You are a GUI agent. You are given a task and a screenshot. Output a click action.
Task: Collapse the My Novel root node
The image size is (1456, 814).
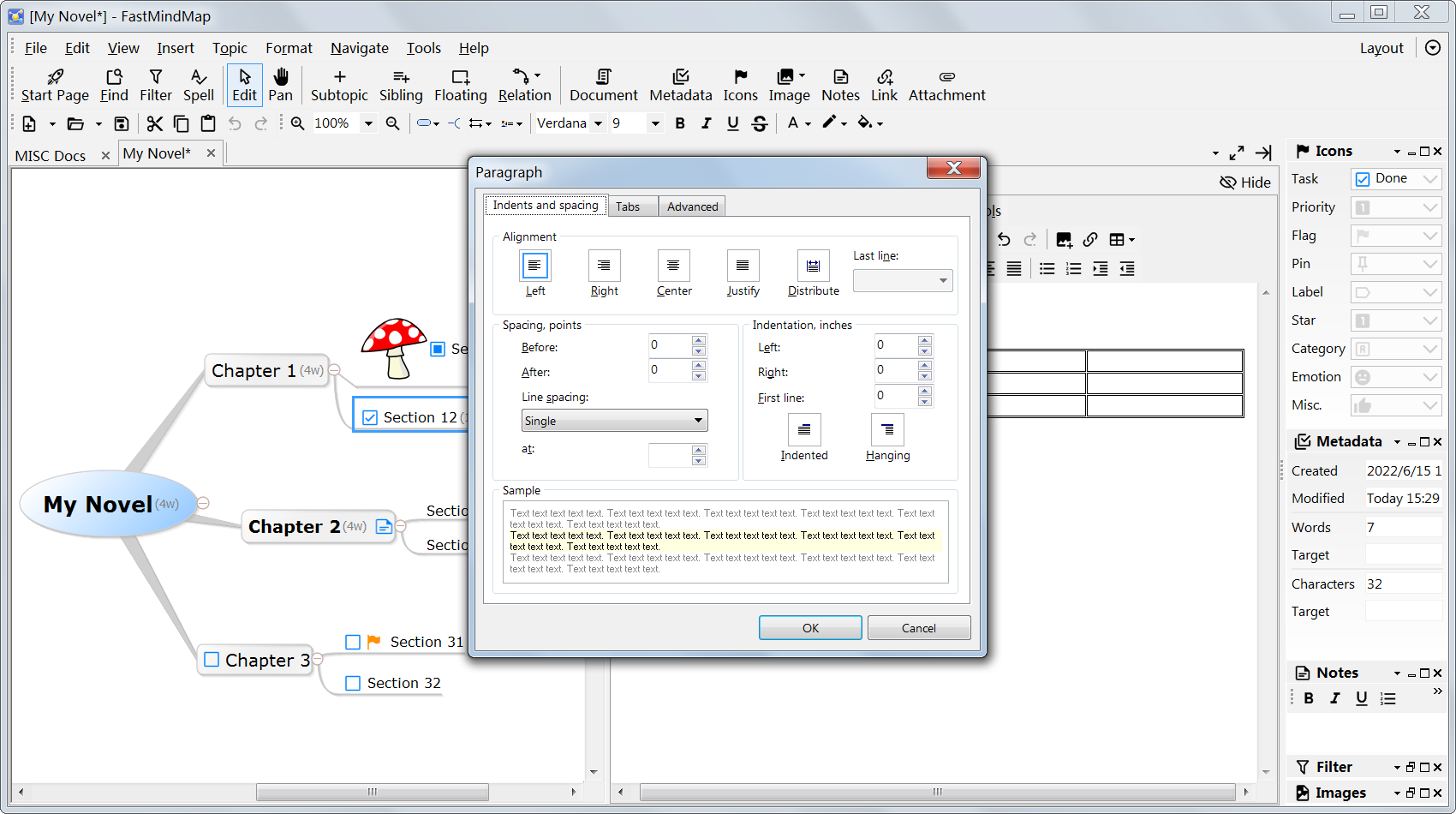pyautogui.click(x=204, y=503)
